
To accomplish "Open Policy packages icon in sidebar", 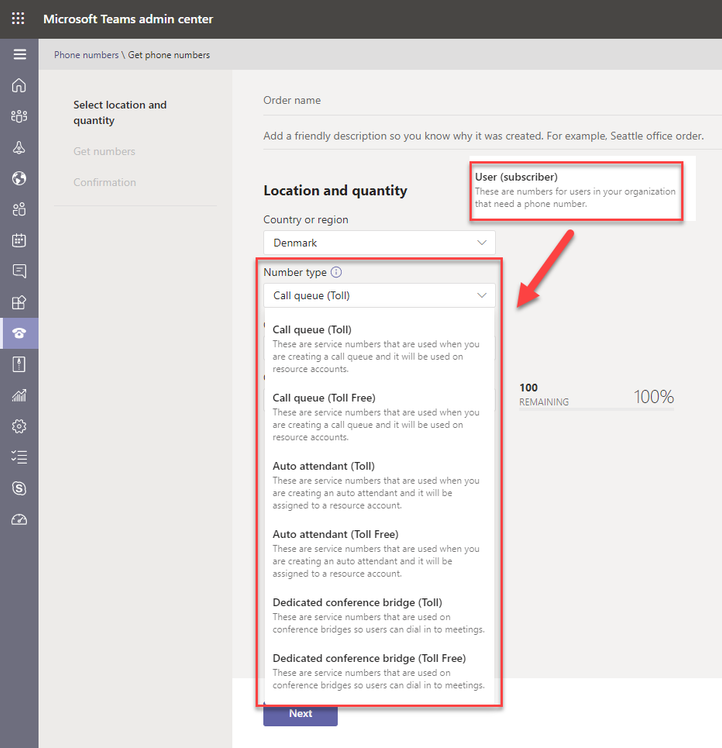I will (x=19, y=364).
